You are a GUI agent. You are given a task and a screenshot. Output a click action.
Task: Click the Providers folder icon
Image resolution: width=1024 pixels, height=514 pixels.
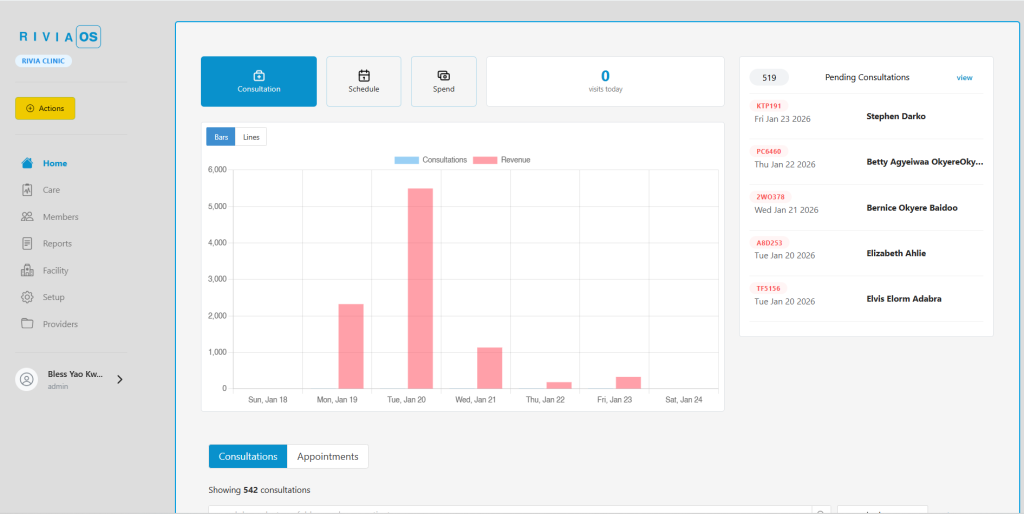tap(27, 324)
